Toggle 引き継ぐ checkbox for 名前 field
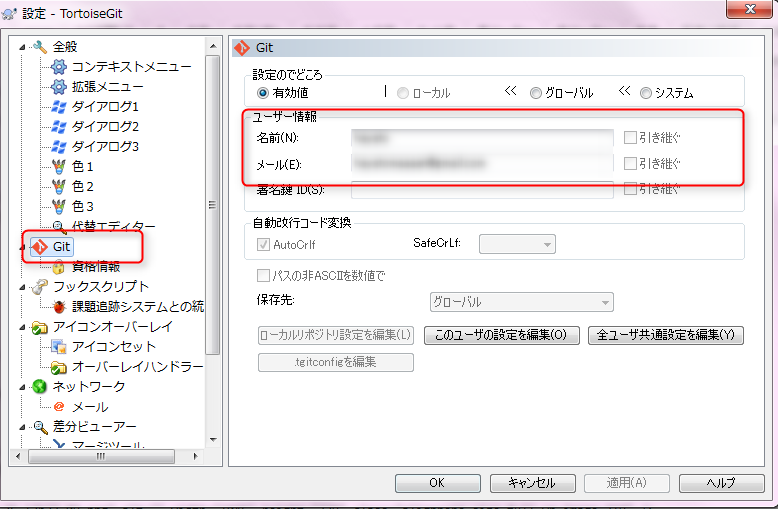 (630, 138)
